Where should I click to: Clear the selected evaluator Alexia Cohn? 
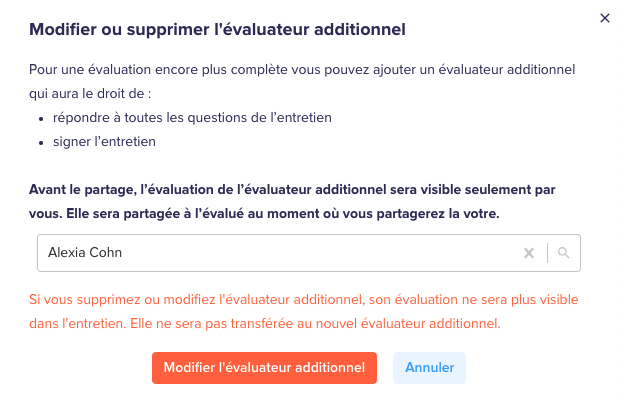point(529,253)
